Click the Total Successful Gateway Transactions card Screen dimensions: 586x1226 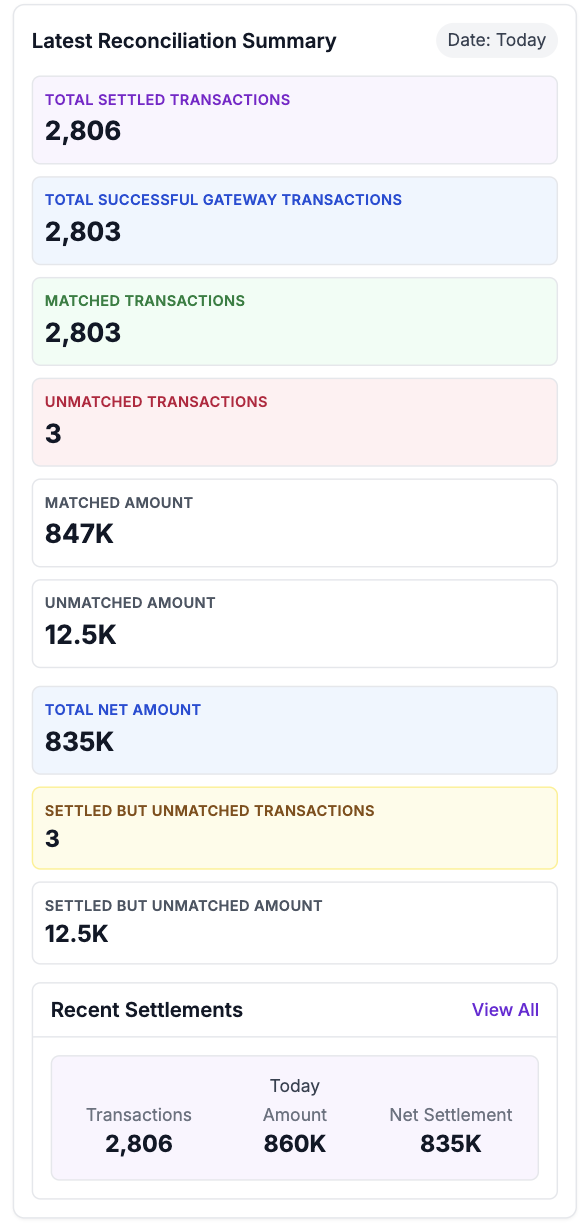(x=295, y=219)
